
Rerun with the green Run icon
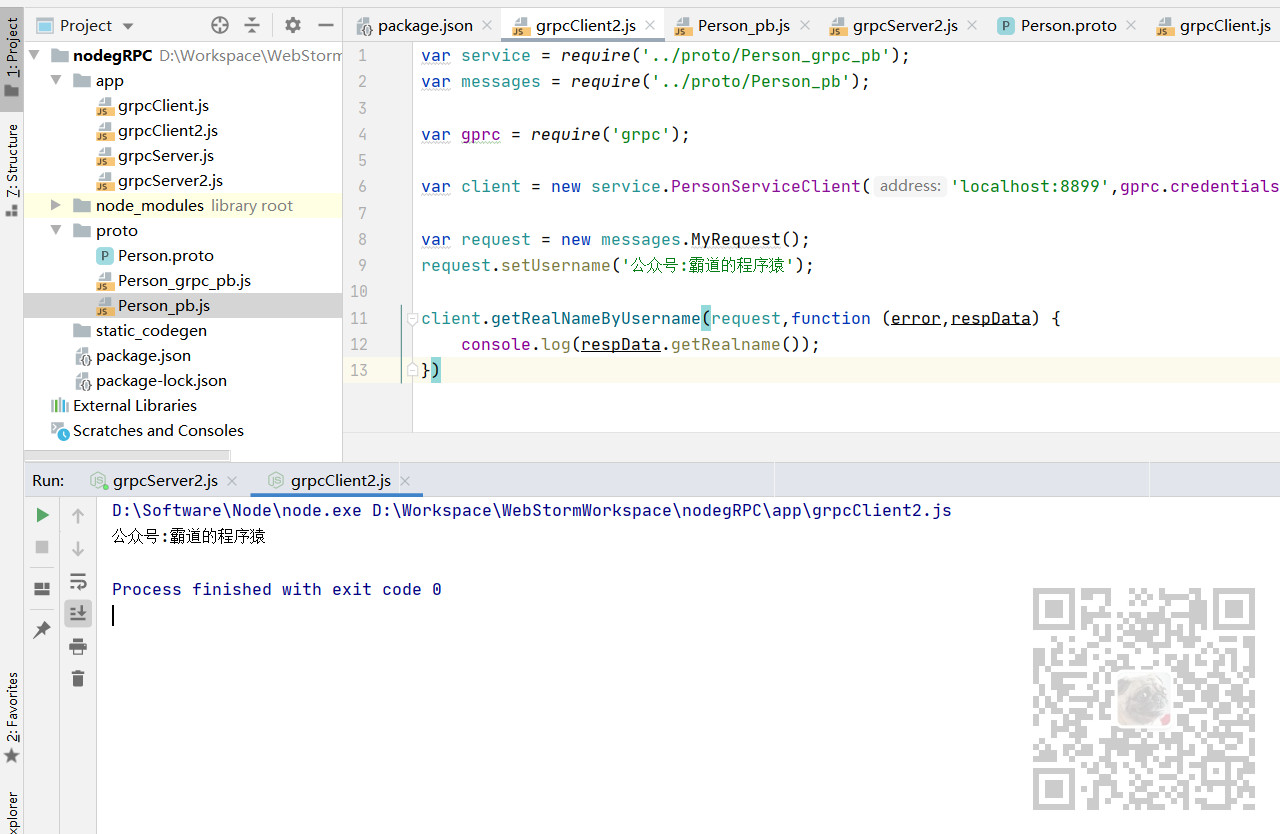(42, 515)
